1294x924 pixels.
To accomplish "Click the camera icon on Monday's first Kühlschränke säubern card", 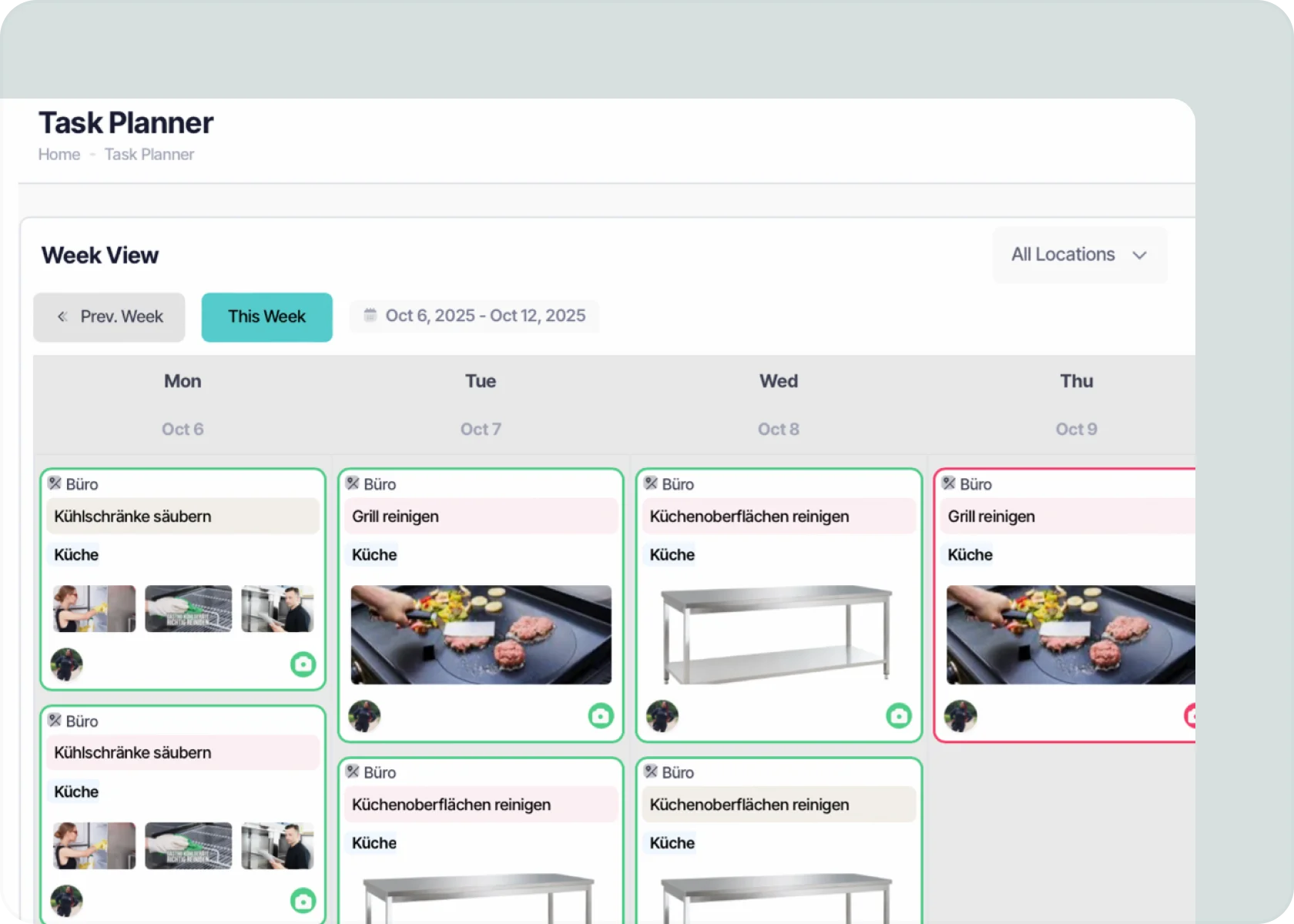I will [x=303, y=664].
